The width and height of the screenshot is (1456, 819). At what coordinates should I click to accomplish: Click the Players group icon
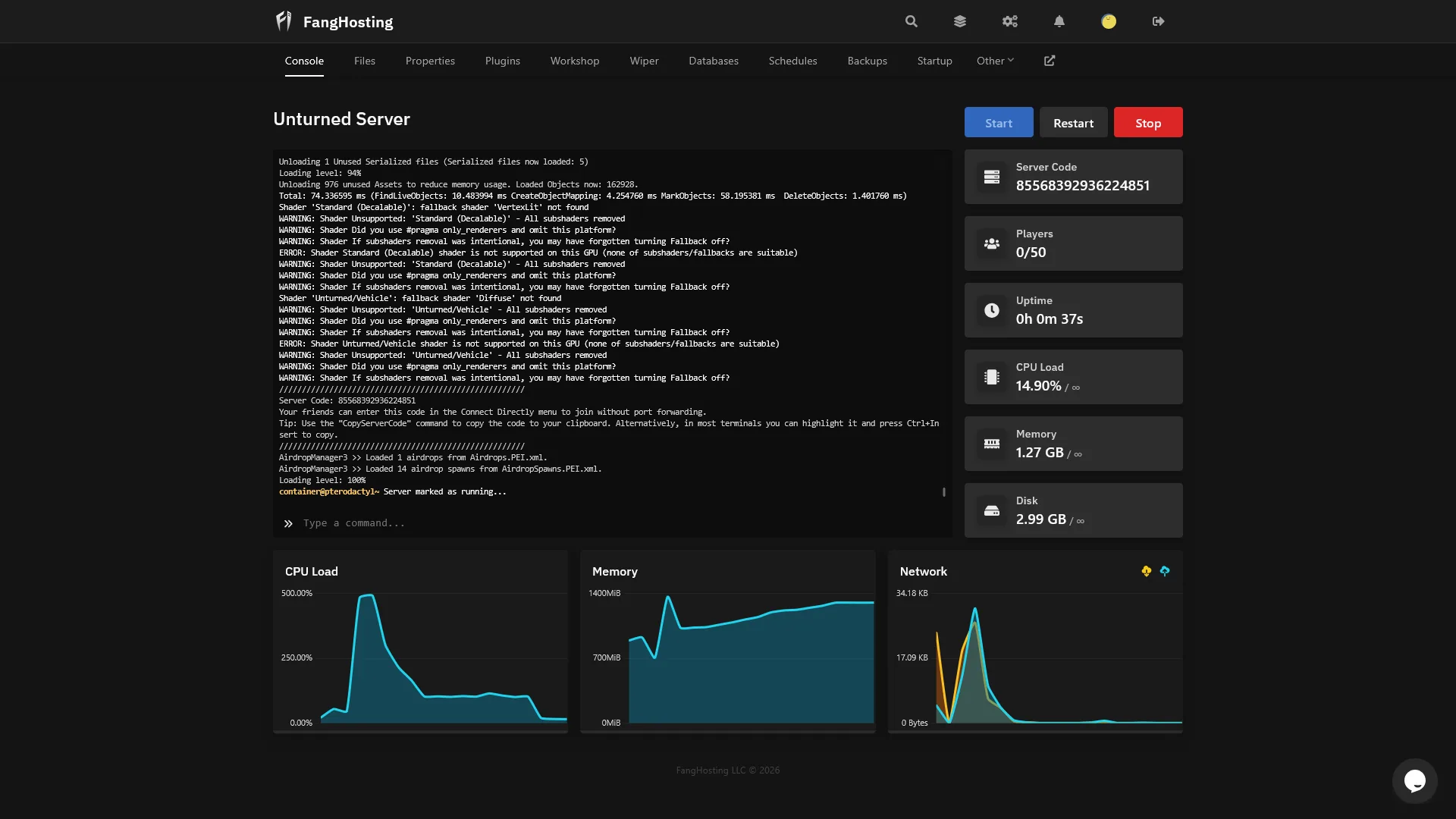pyautogui.click(x=992, y=243)
